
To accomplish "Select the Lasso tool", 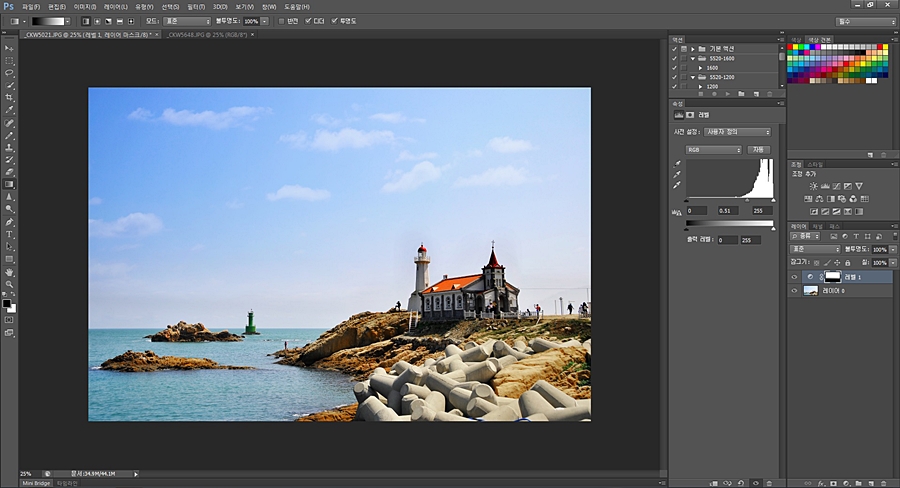I will point(10,73).
